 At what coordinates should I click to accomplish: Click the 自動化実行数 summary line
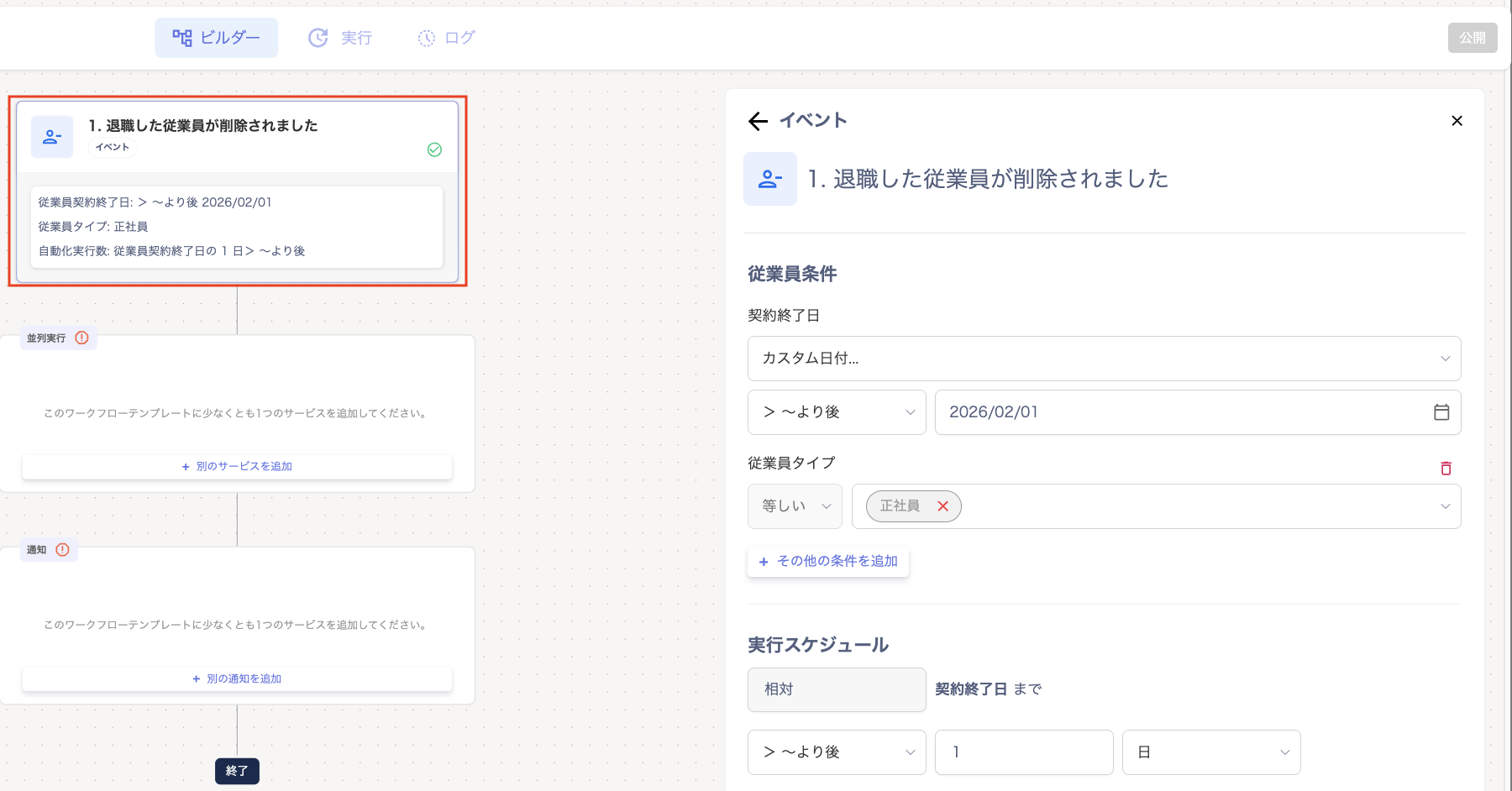point(172,251)
